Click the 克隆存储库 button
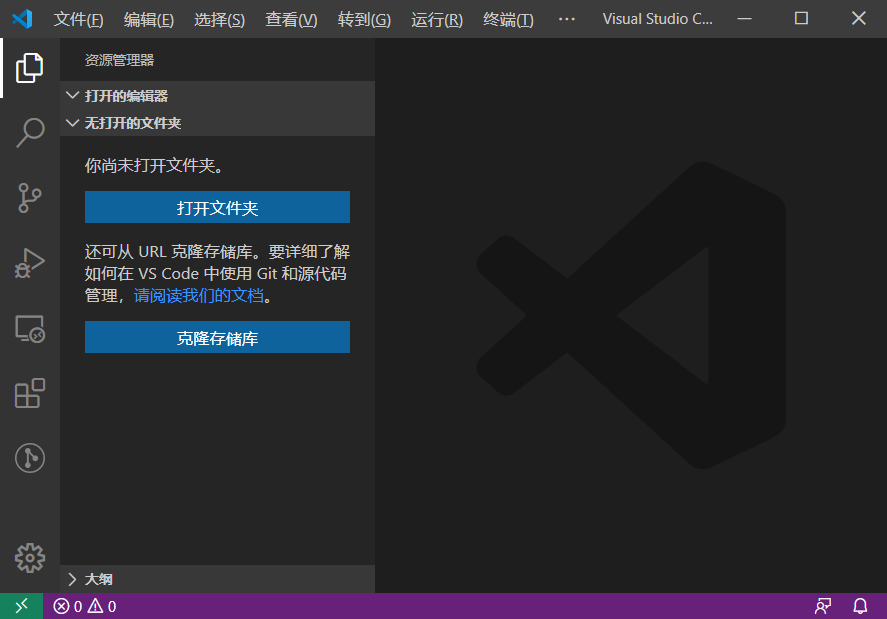Viewport: 887px width, 619px height. point(217,337)
